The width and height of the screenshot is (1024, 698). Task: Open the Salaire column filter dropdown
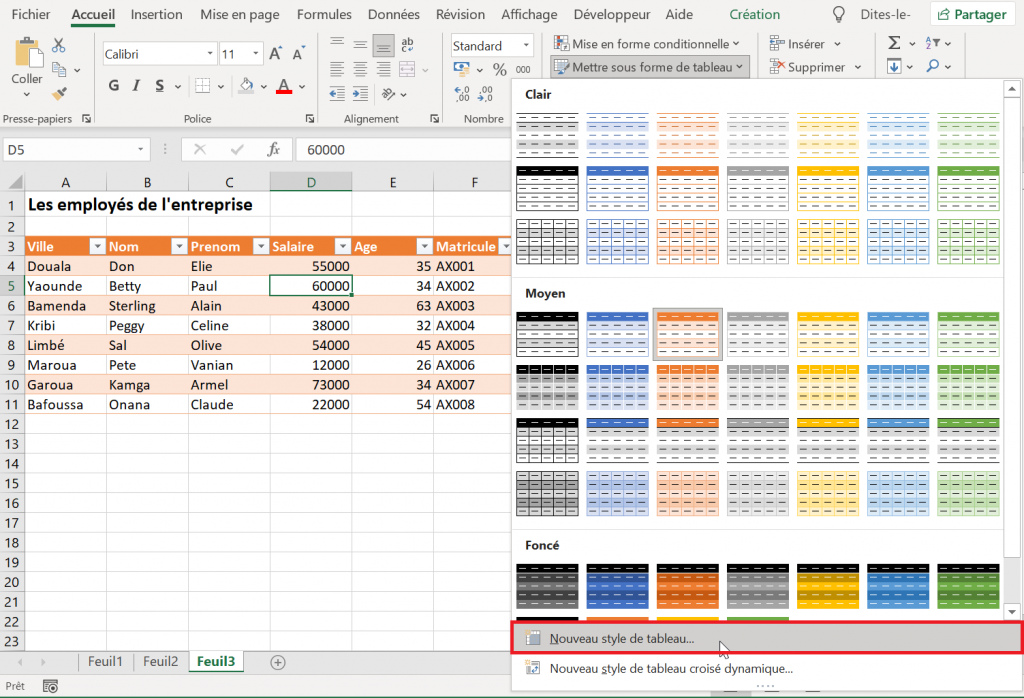(342, 246)
